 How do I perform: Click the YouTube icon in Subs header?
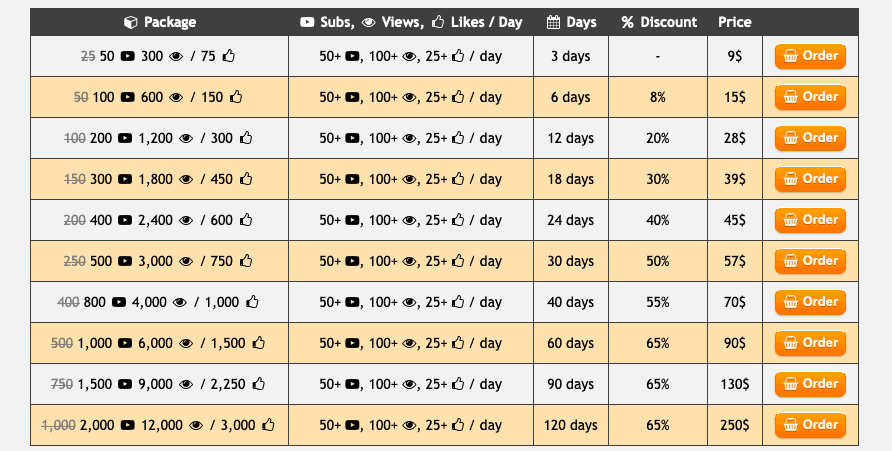pos(307,22)
